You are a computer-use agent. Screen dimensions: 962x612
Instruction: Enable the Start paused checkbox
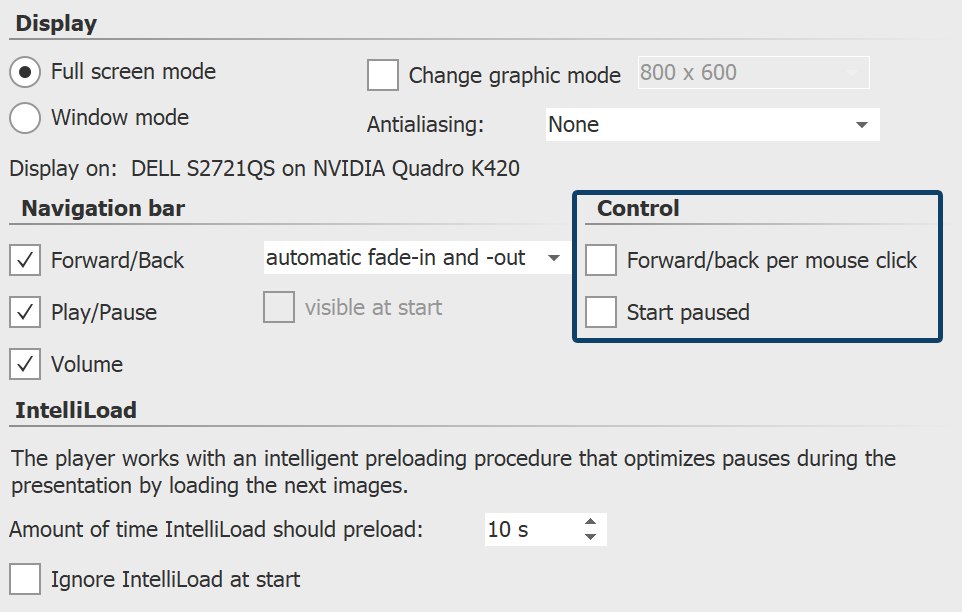[601, 313]
